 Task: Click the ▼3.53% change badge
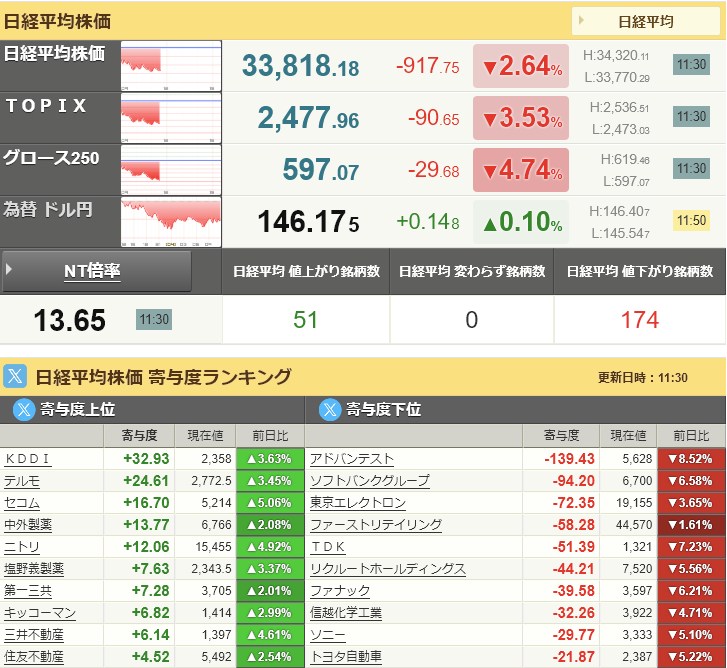coord(521,118)
